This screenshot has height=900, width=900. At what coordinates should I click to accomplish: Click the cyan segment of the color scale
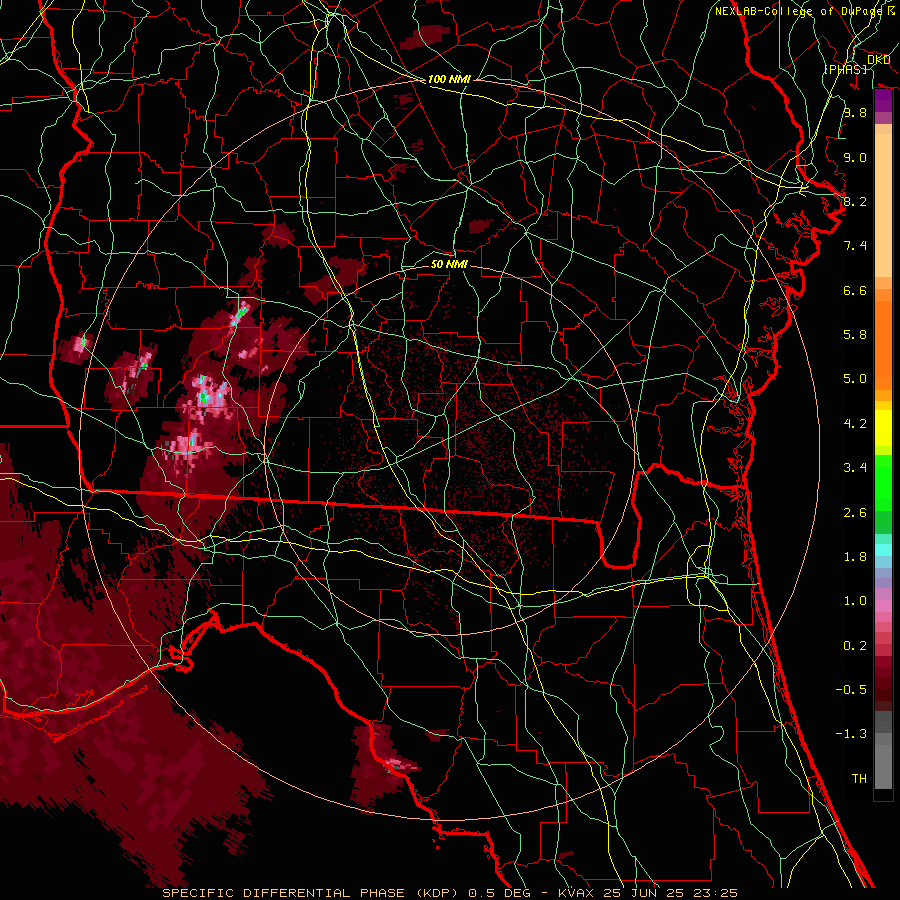coord(883,550)
